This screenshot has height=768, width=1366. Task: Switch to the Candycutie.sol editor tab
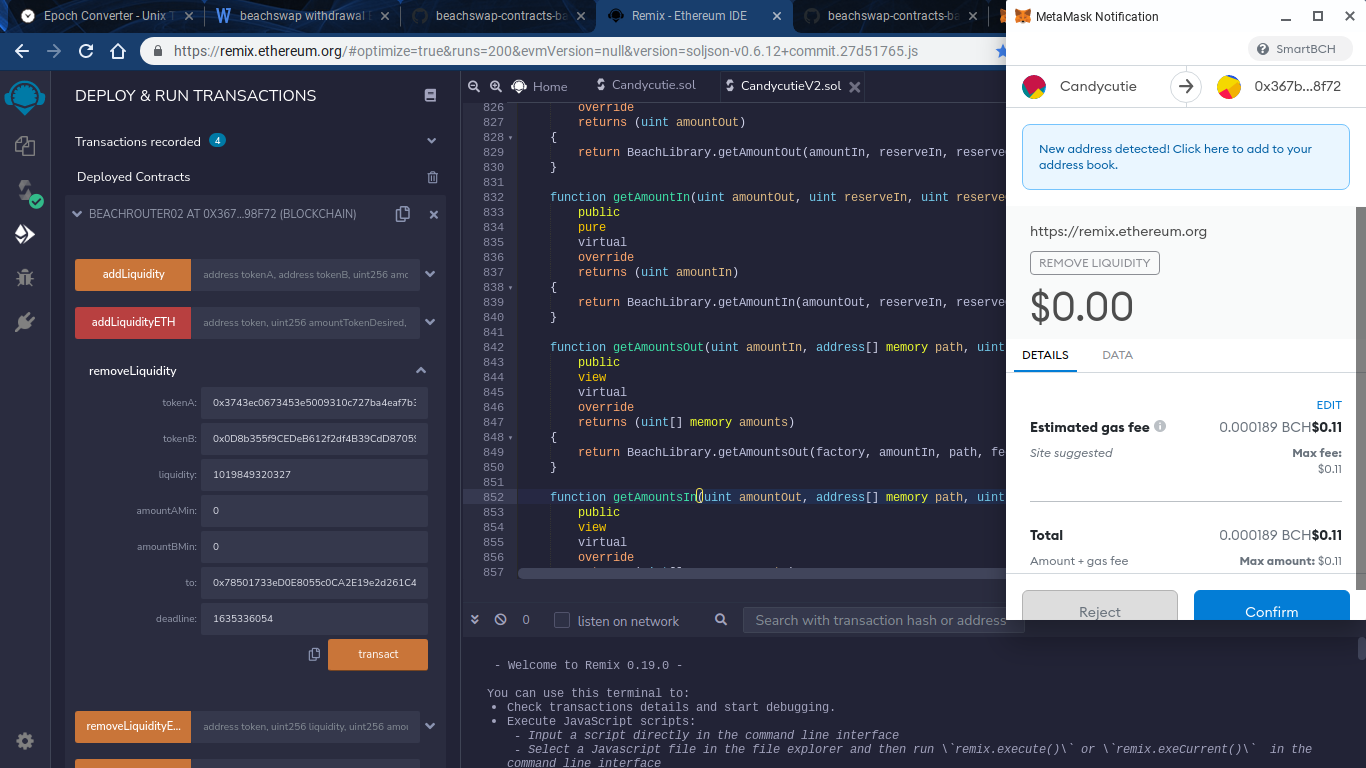pos(646,86)
